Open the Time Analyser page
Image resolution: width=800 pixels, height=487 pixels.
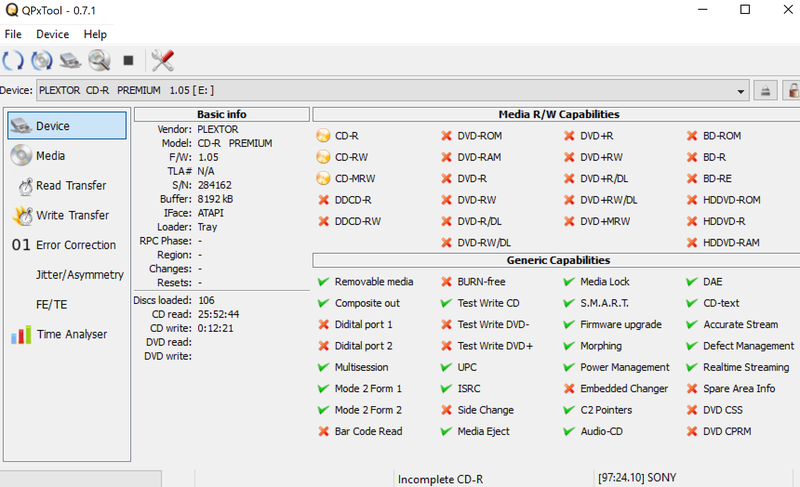click(67, 335)
